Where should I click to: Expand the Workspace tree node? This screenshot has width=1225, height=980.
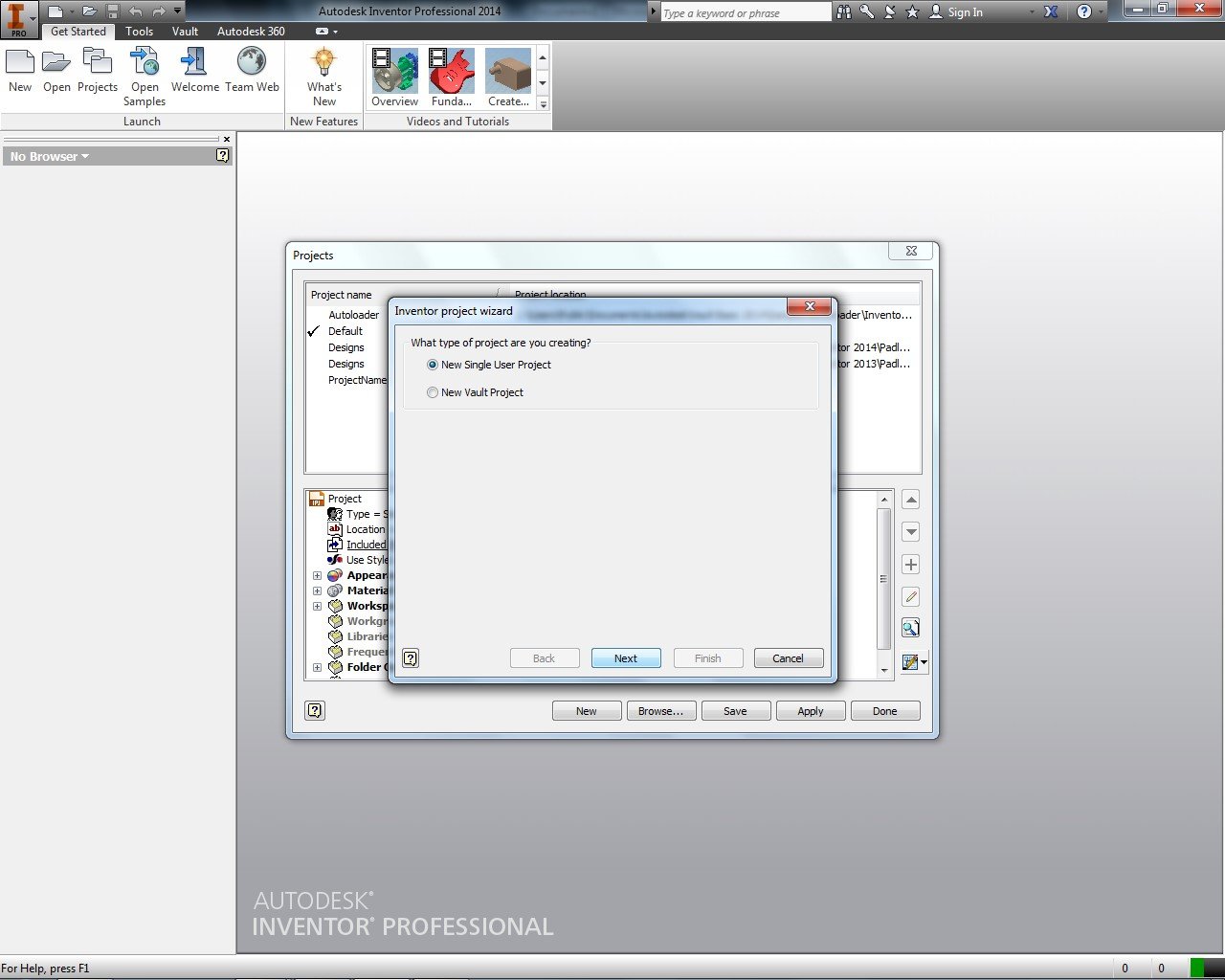point(317,607)
